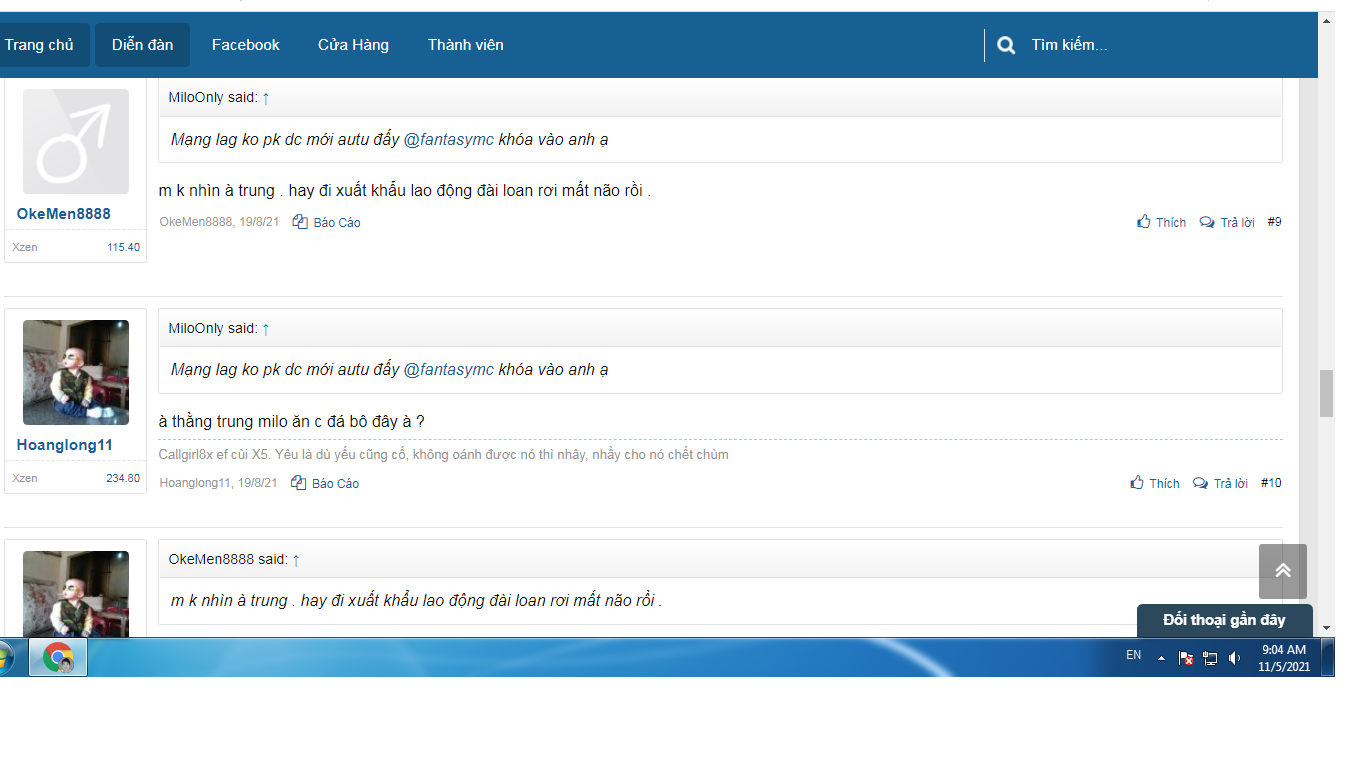
Task: Click the Tìm kiếm search field
Action: tap(1150, 45)
